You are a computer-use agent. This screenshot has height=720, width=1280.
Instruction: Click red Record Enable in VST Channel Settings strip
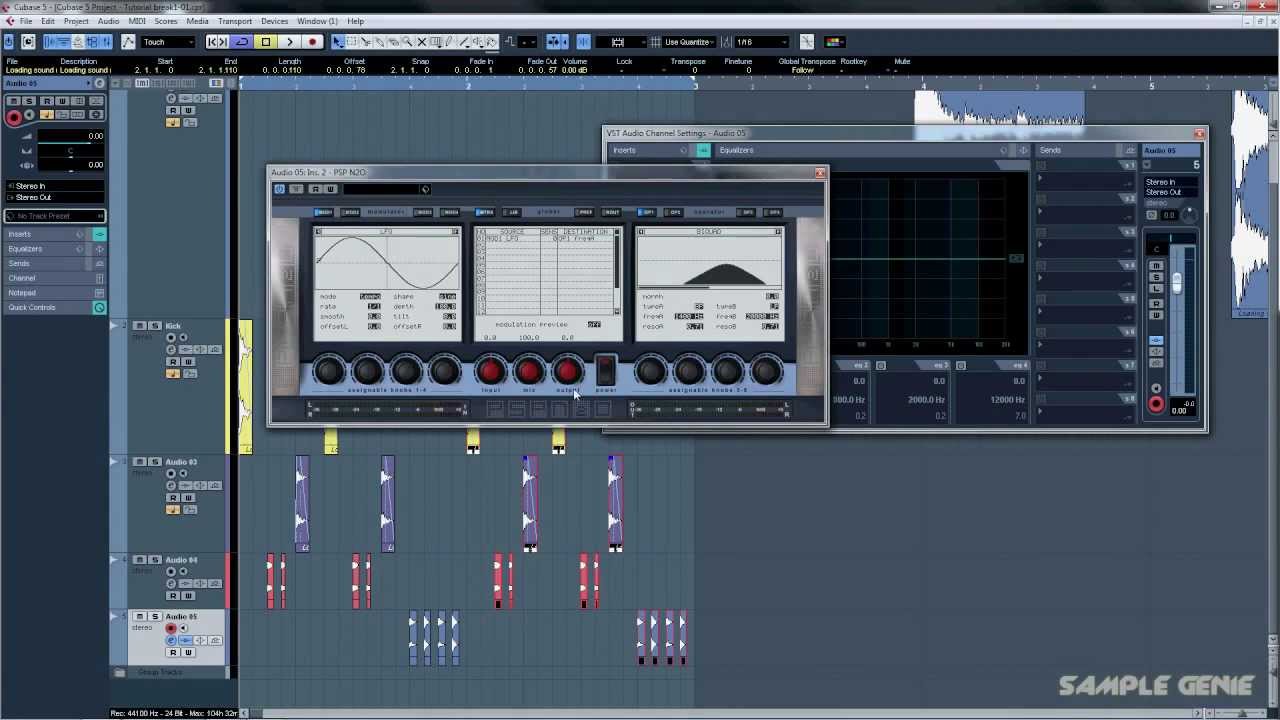[1156, 405]
